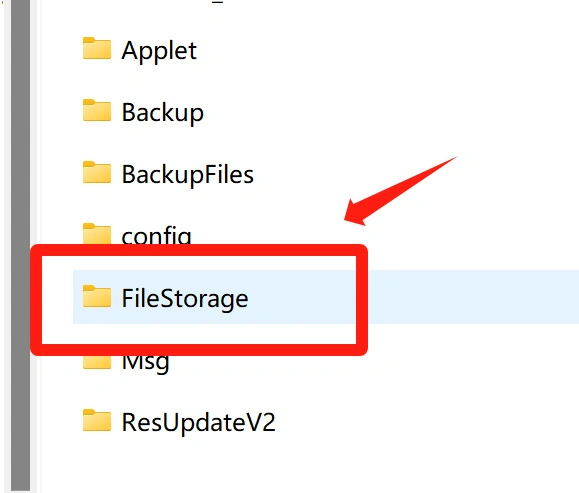Select the Msg folder label
Image resolution: width=579 pixels, height=493 pixels.
tap(145, 364)
